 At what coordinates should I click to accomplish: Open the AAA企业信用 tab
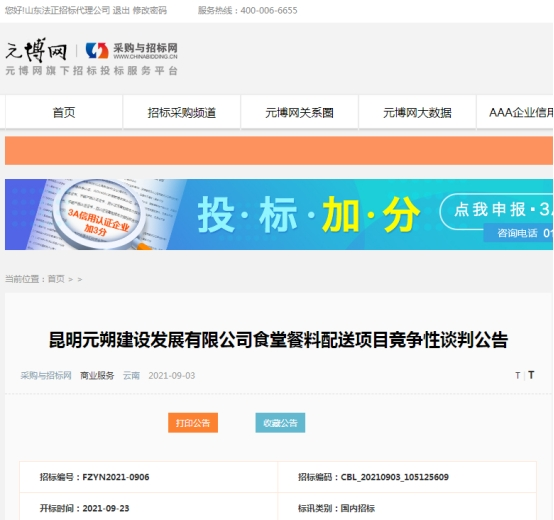click(x=515, y=112)
